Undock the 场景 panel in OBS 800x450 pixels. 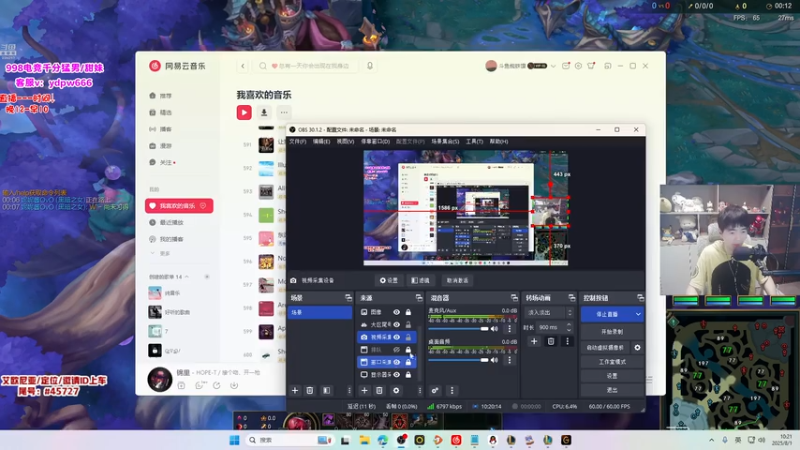pos(348,297)
